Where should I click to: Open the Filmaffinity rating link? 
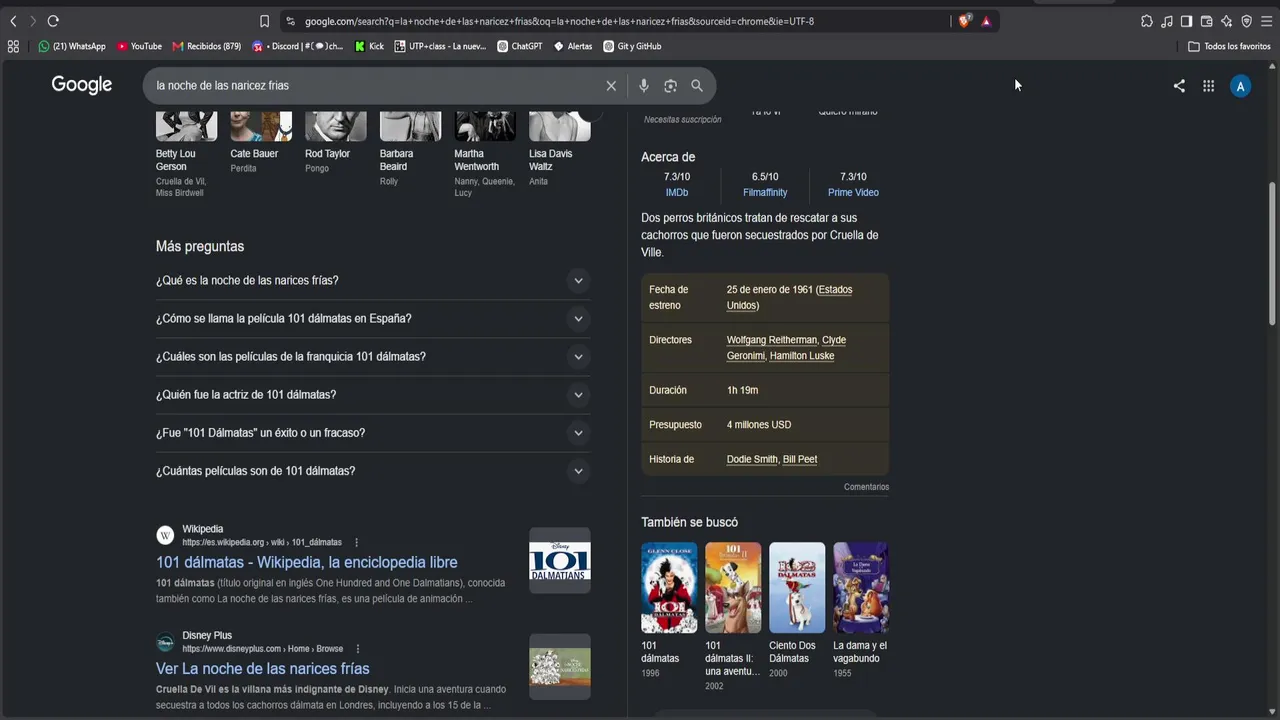click(x=765, y=193)
